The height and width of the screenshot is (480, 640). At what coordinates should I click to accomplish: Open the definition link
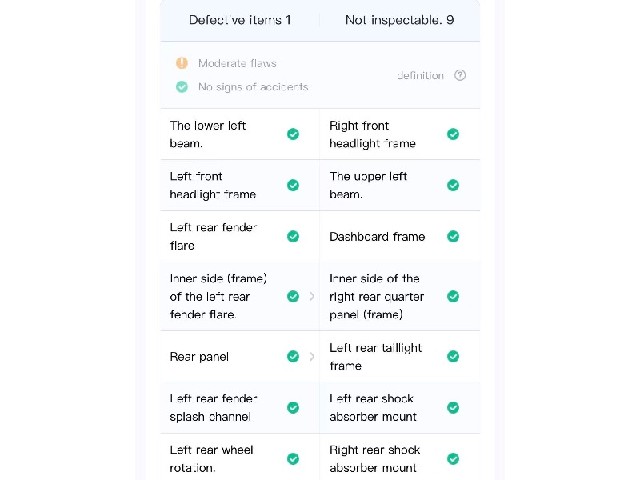click(x=420, y=76)
